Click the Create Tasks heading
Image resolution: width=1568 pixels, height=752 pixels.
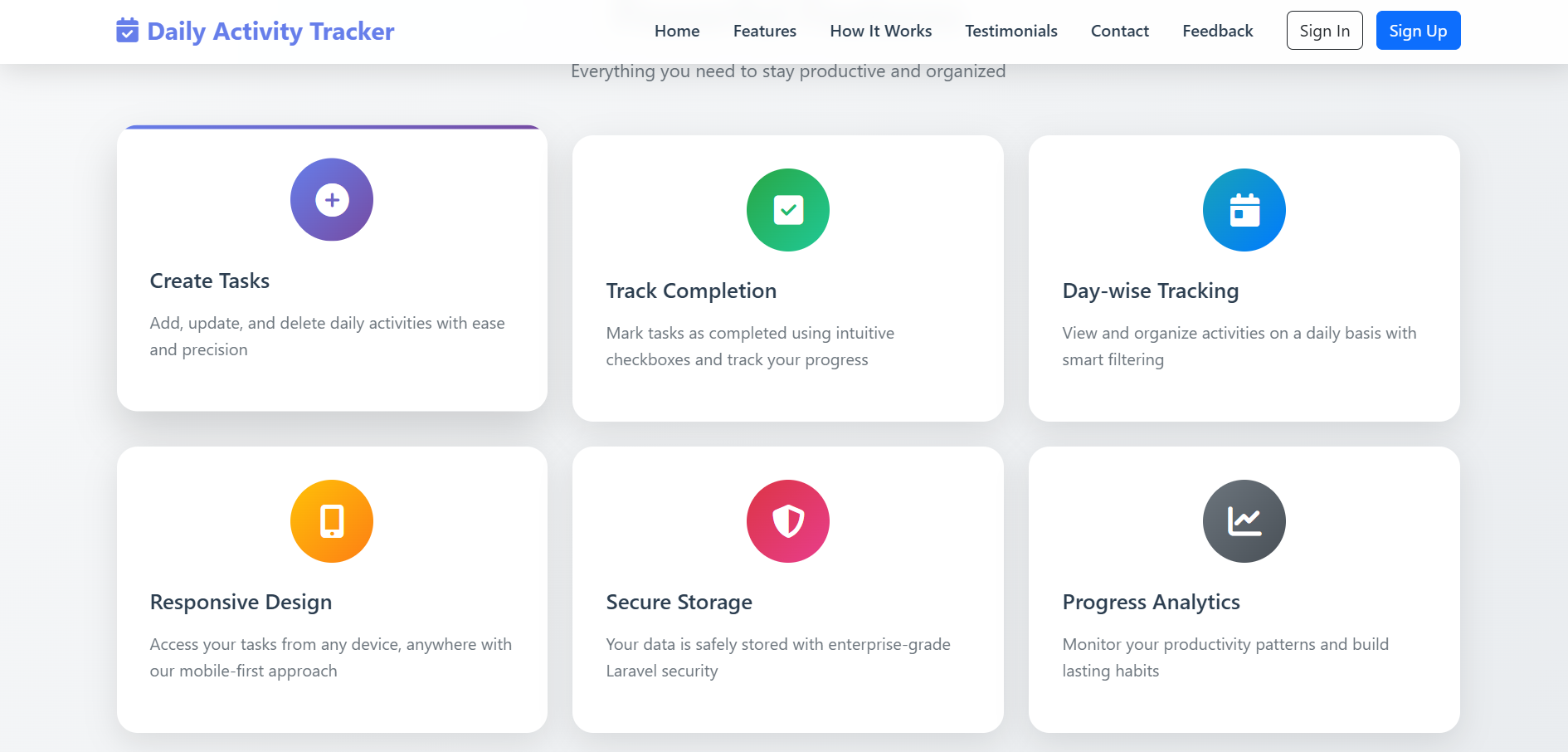(x=210, y=281)
